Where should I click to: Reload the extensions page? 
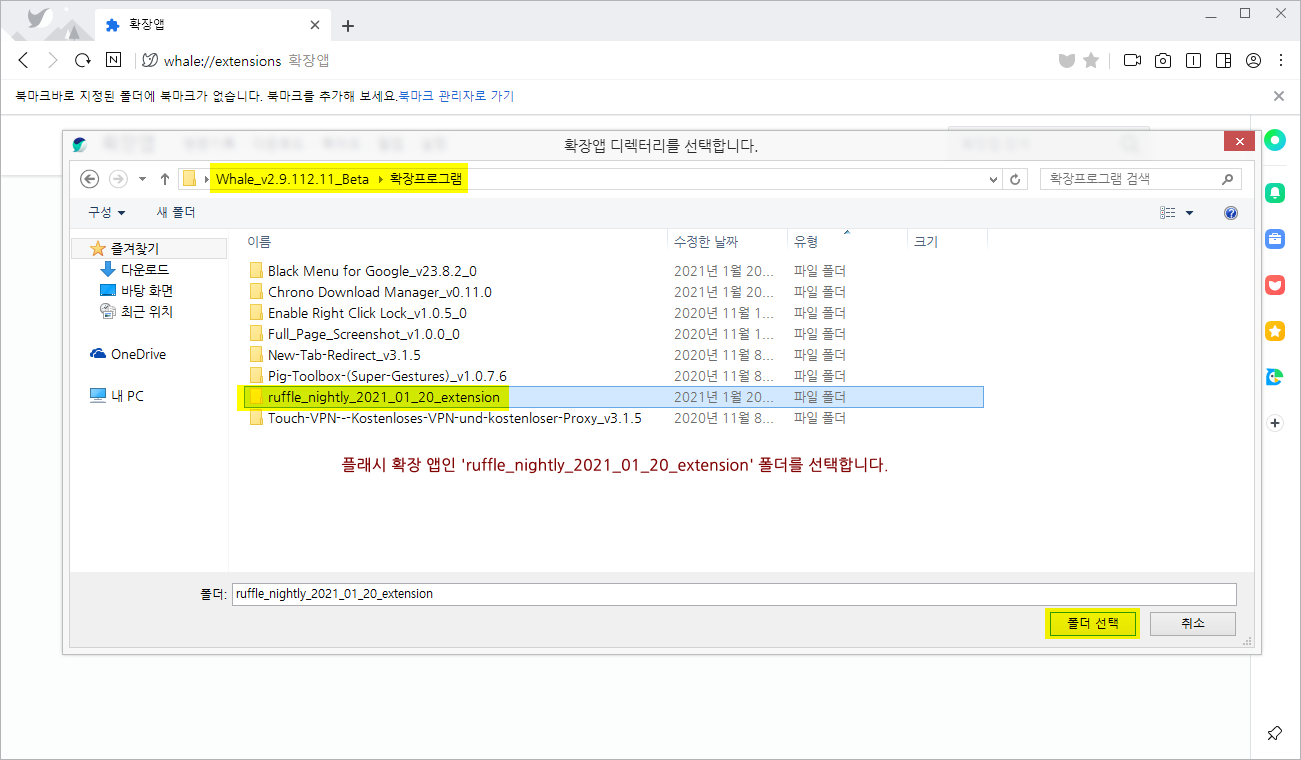click(83, 60)
